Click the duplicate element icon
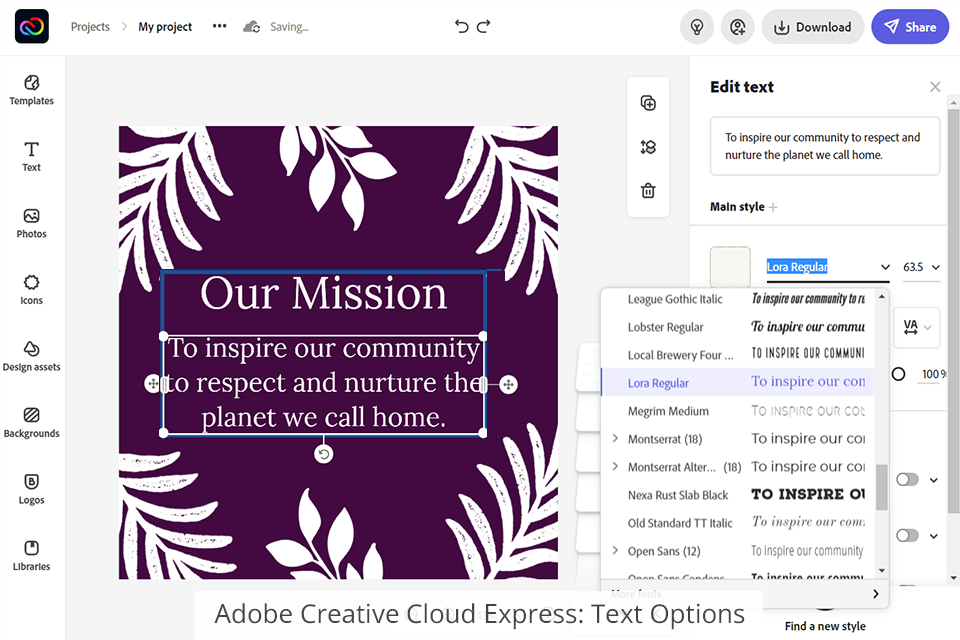 (648, 103)
